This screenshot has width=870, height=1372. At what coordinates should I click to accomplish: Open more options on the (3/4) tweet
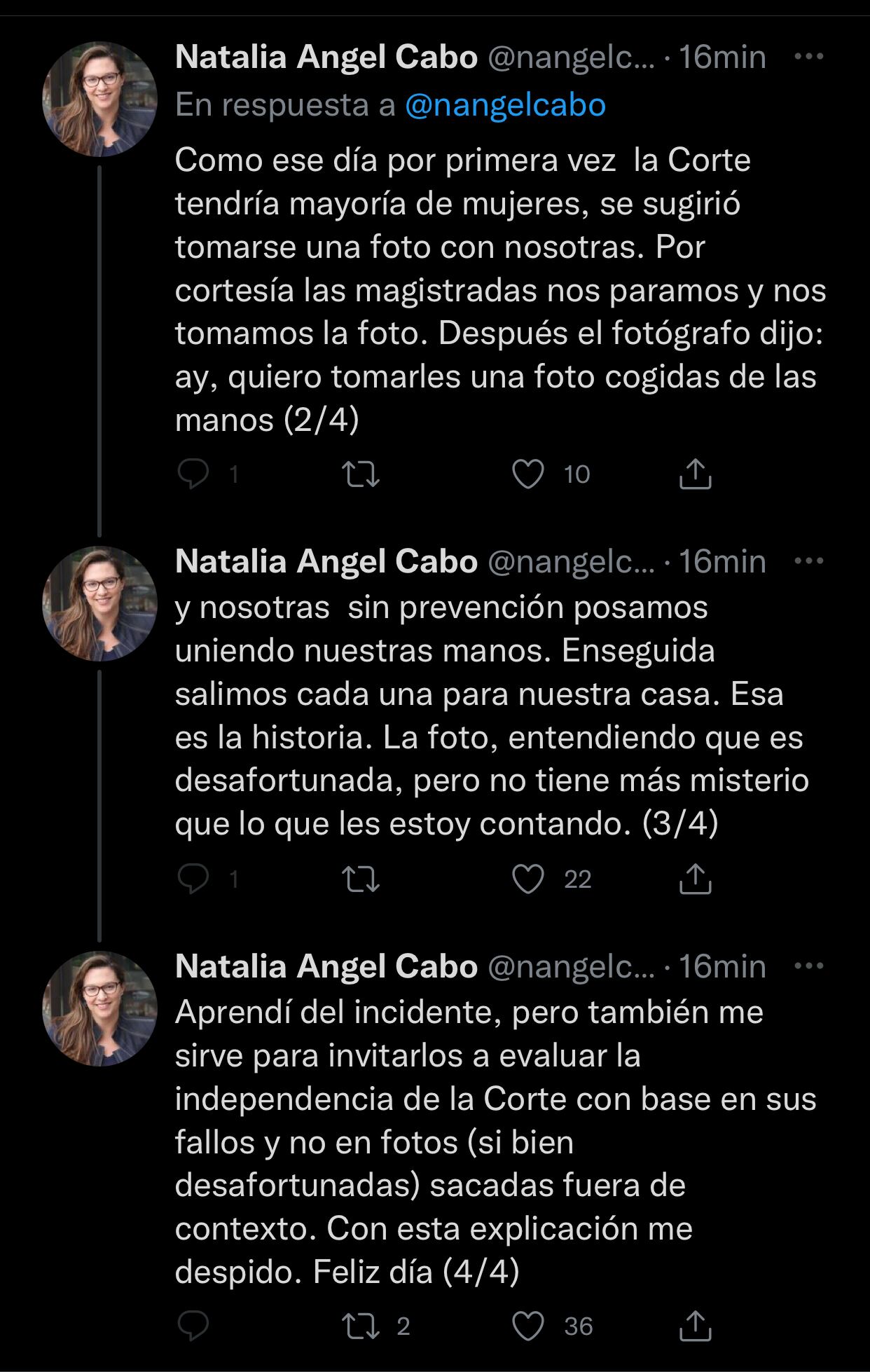click(809, 561)
